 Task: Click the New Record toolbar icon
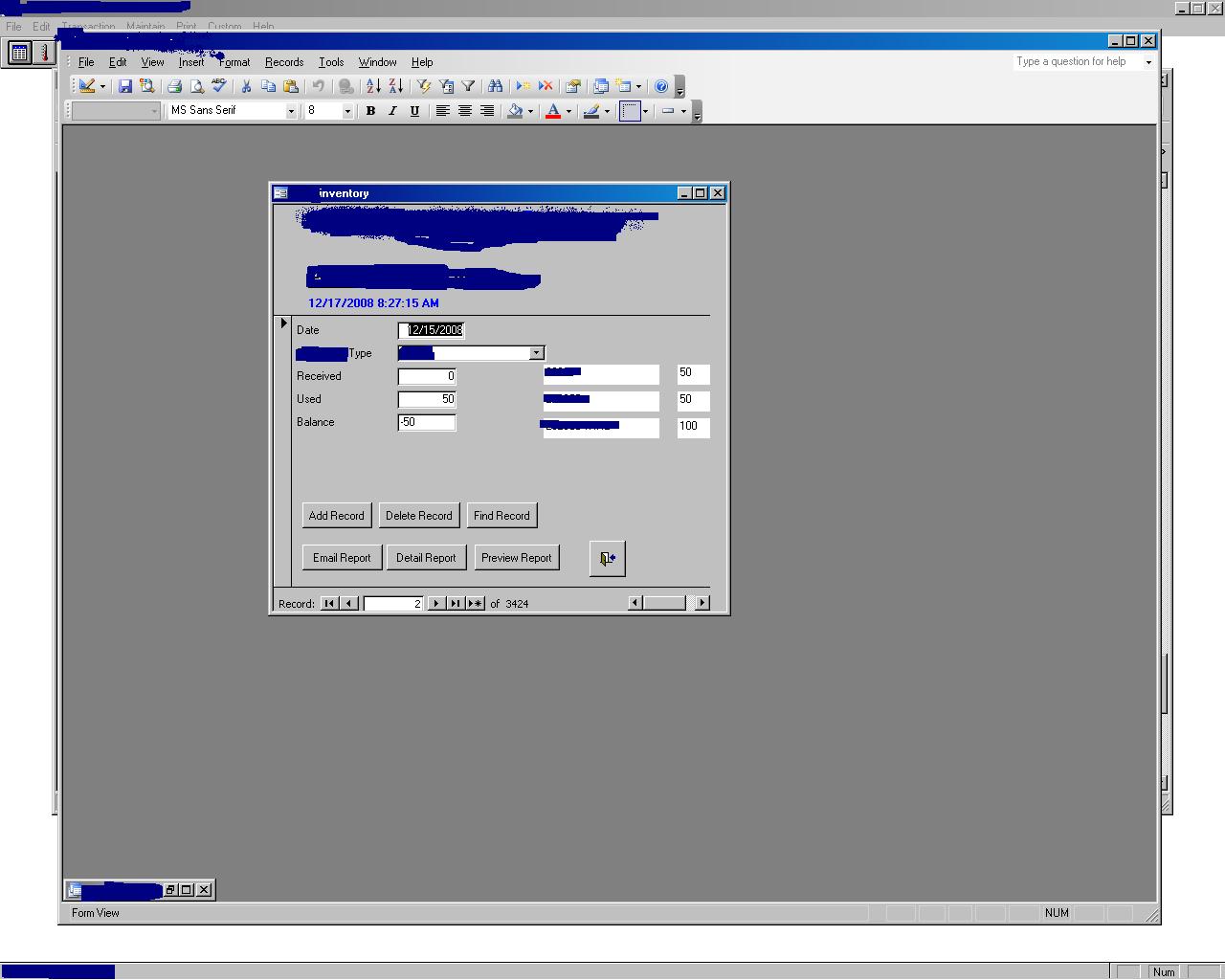pyautogui.click(x=523, y=86)
